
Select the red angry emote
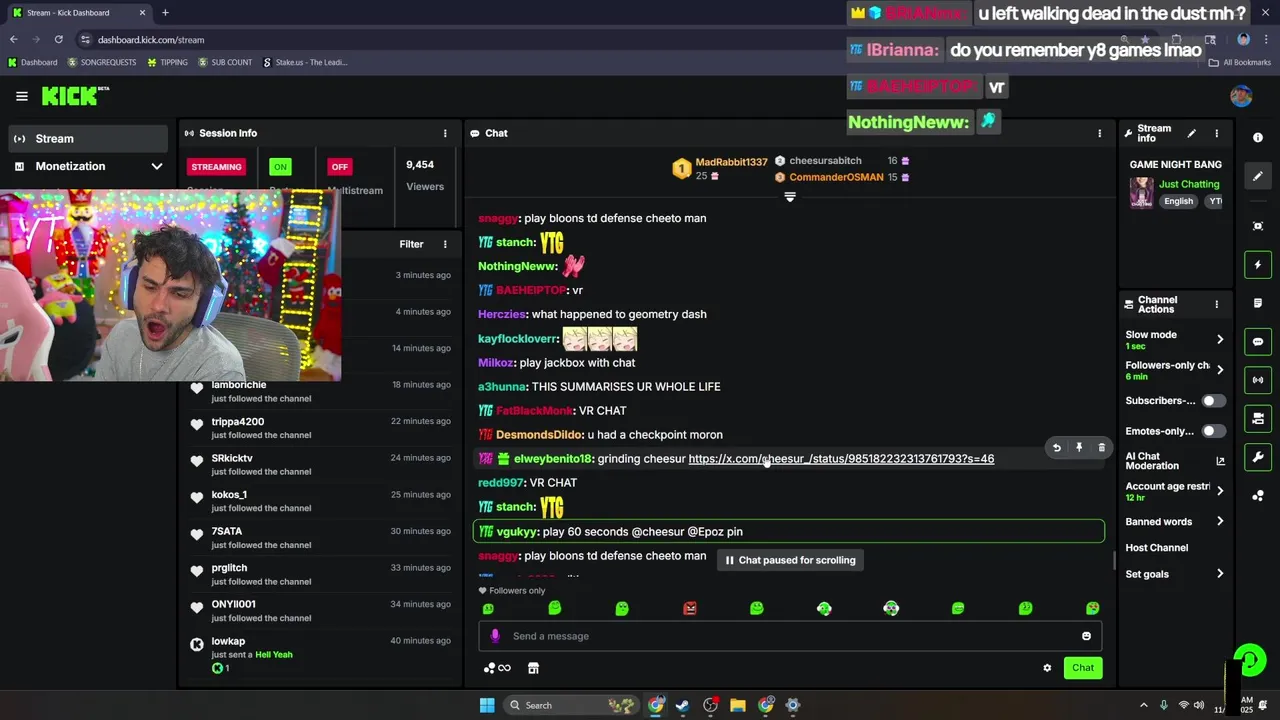[689, 608]
